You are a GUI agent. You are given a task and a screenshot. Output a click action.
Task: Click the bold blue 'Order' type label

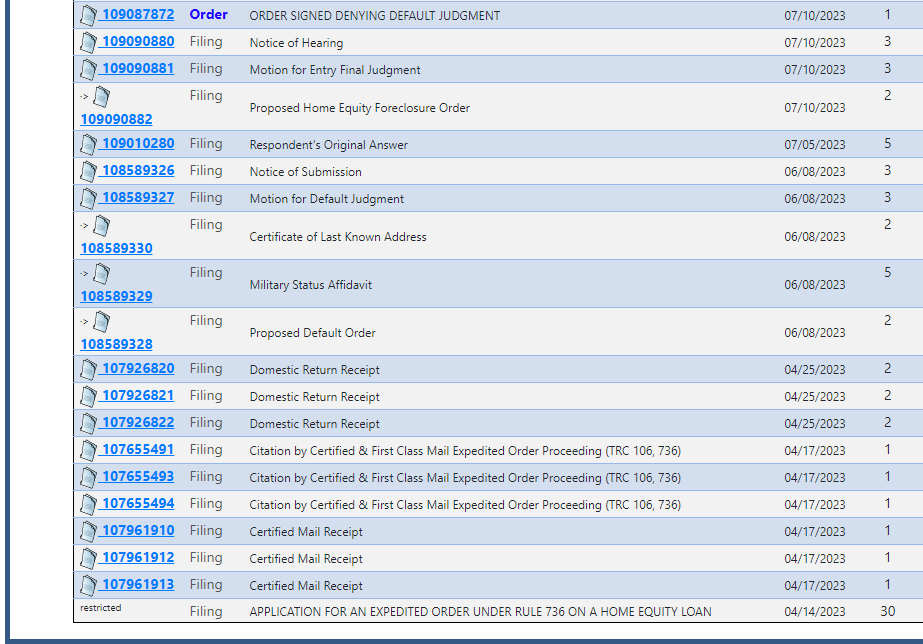(208, 15)
